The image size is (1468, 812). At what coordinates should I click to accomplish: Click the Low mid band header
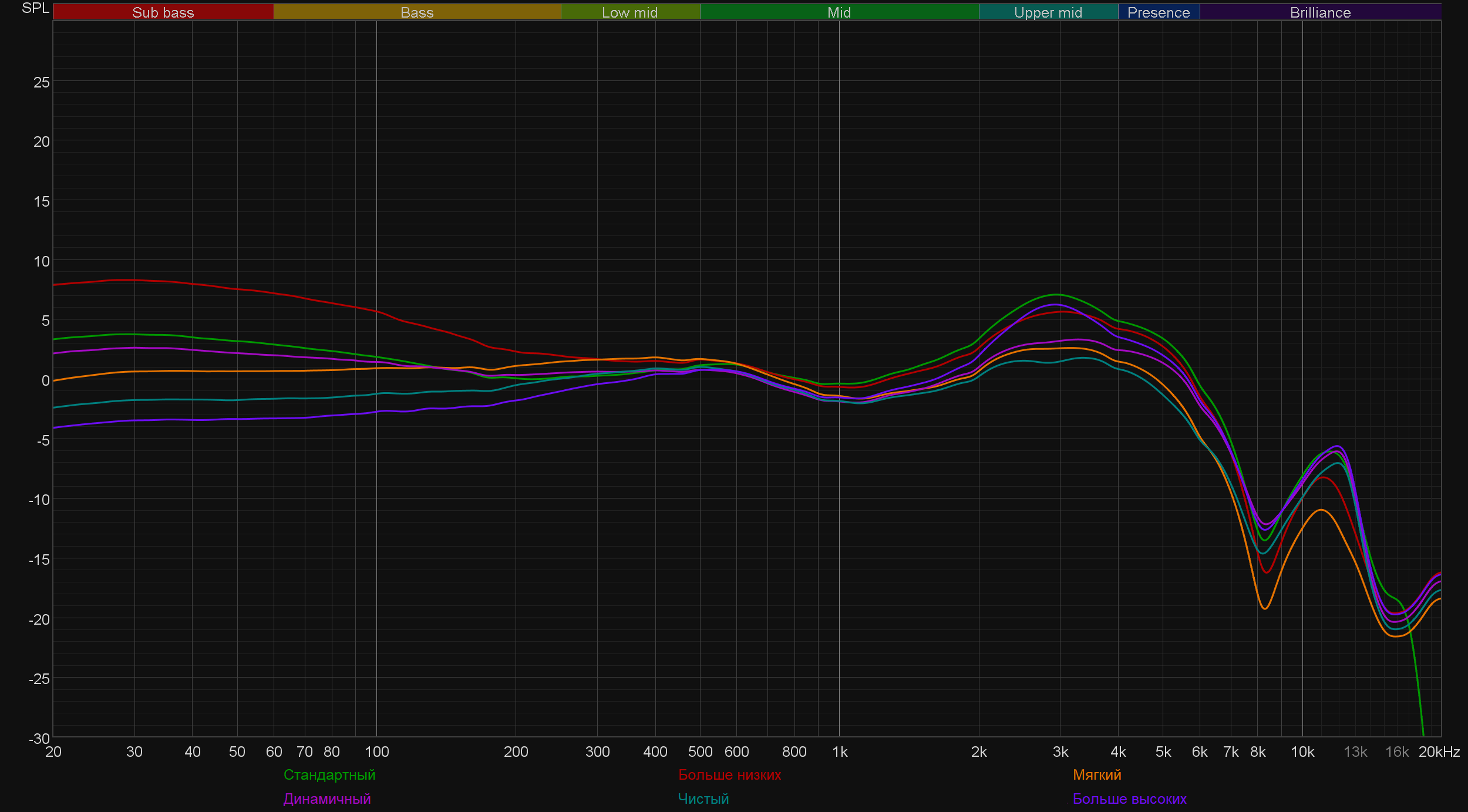point(629,12)
